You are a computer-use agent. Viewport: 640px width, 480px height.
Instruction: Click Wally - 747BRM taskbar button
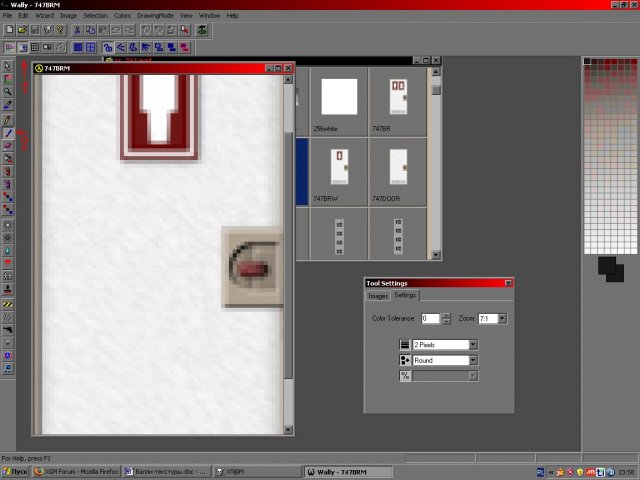(349, 472)
